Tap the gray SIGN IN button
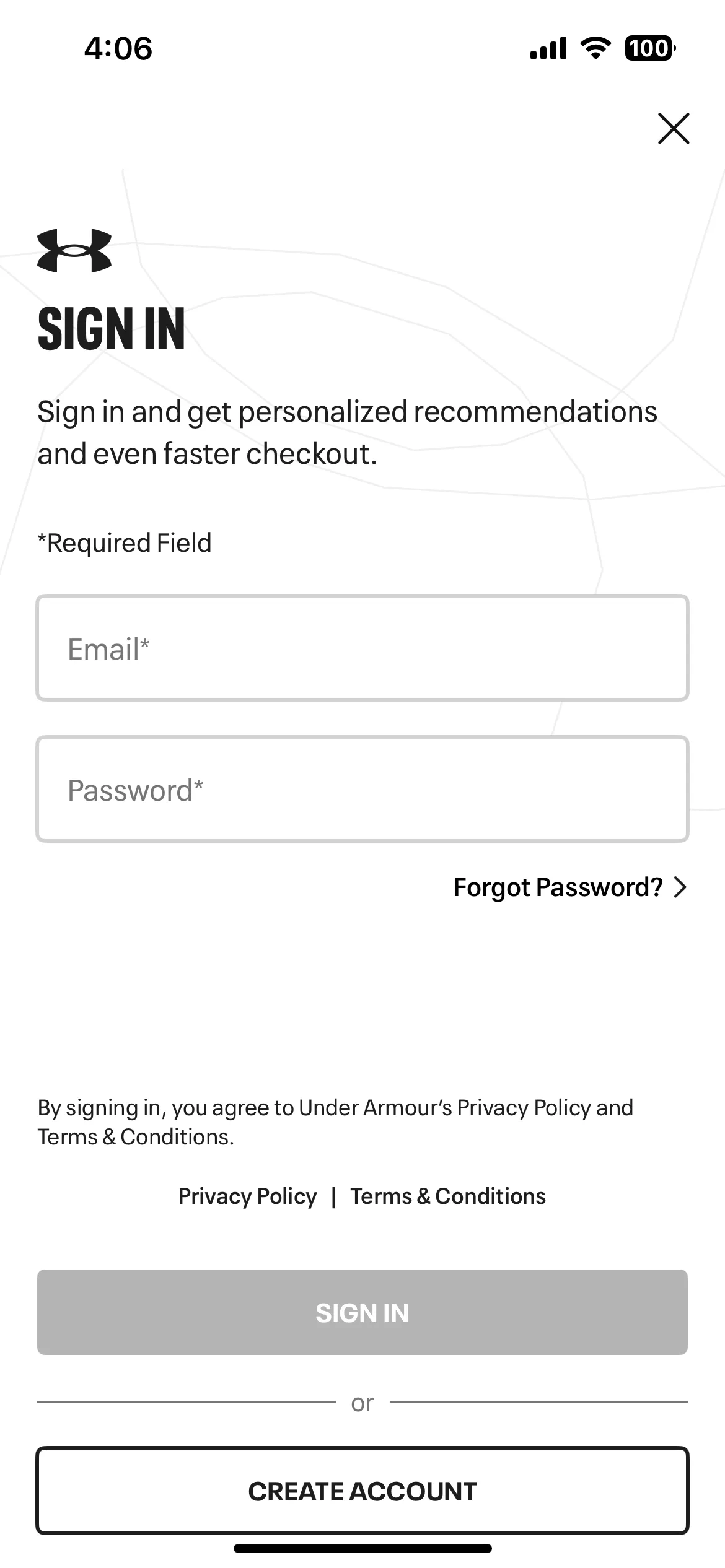This screenshot has width=725, height=1568. click(362, 1312)
